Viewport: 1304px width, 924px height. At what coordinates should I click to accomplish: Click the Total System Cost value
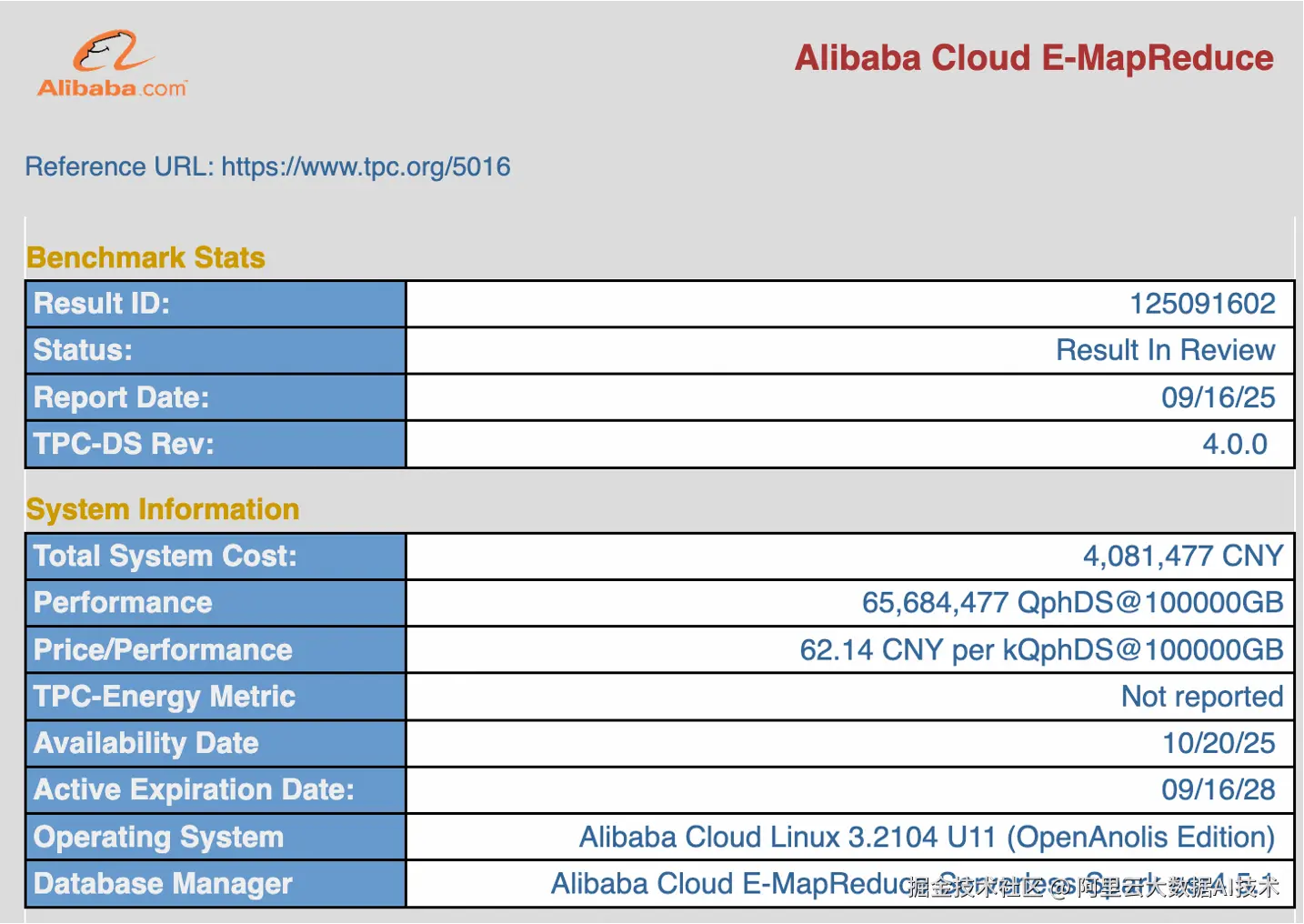pyautogui.click(x=1182, y=556)
